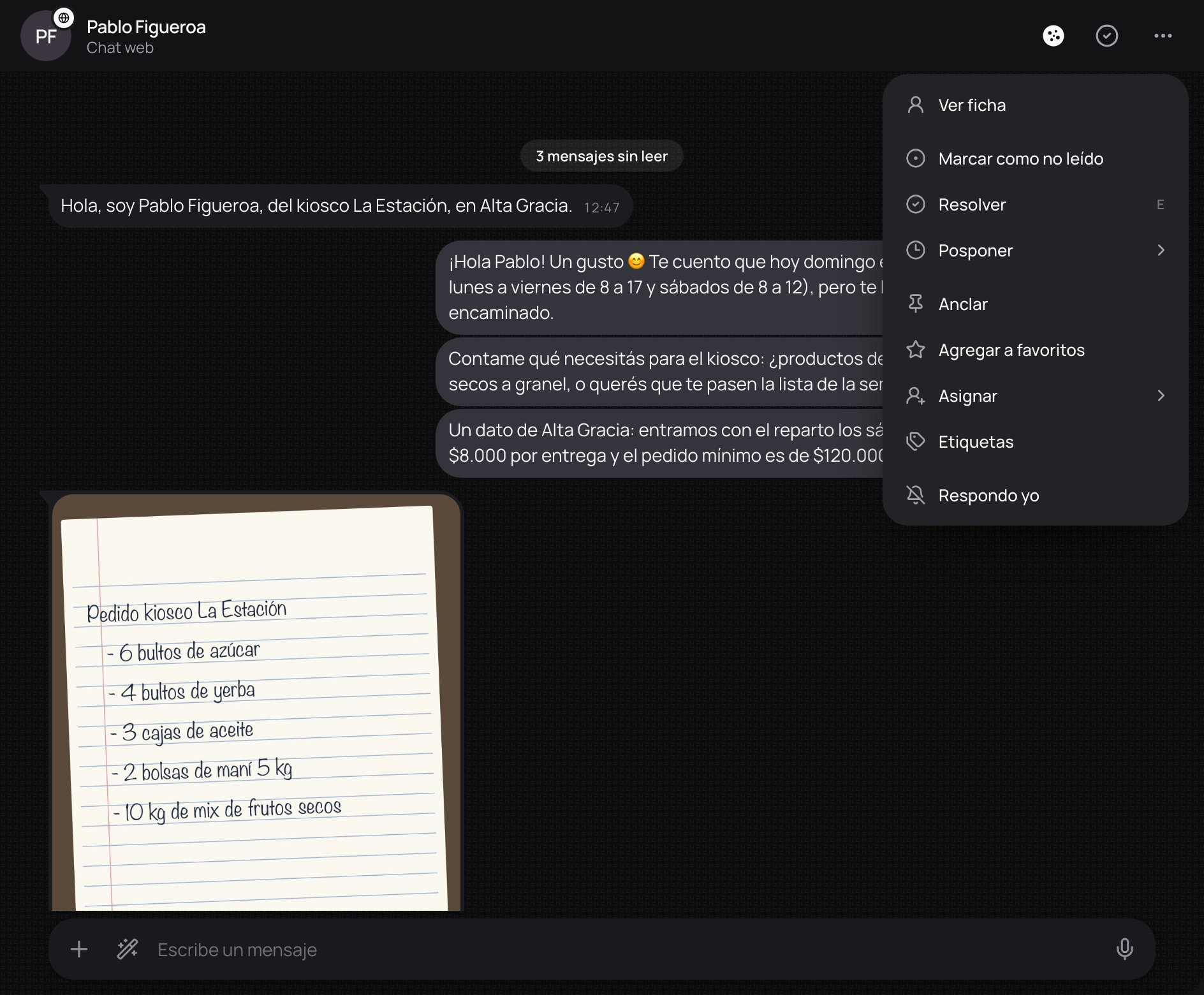
Task: Click the Posponer chevron arrow
Action: click(1161, 250)
